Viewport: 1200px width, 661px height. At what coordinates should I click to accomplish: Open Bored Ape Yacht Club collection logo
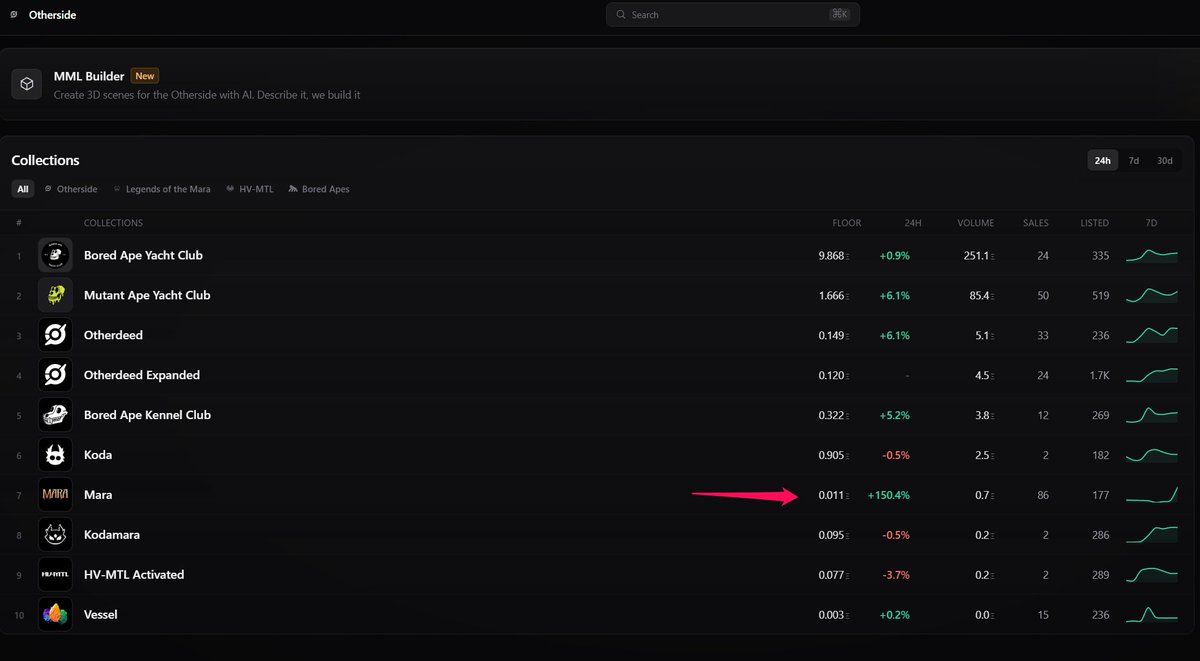(x=55, y=255)
